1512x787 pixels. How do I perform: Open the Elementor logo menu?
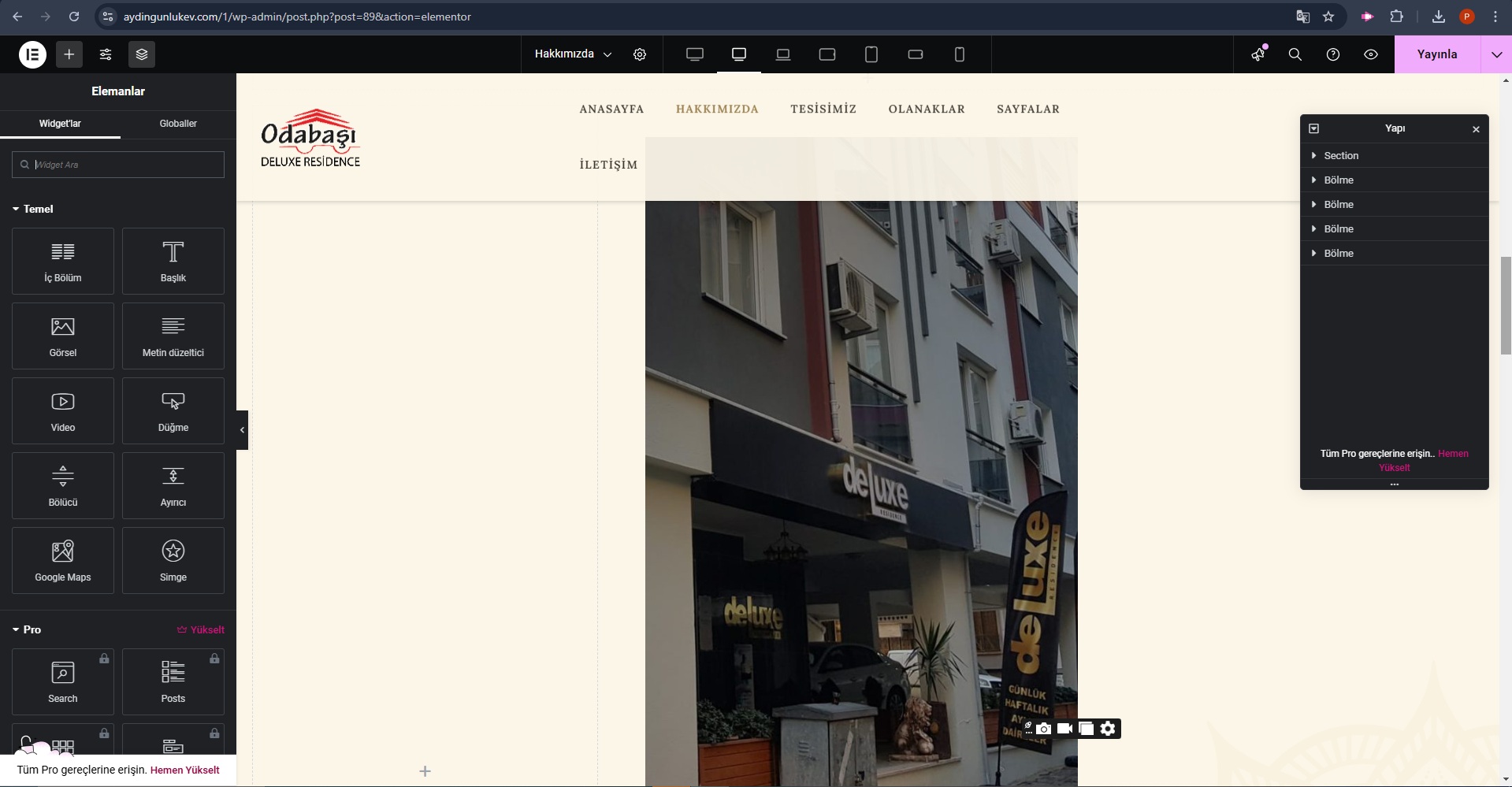tap(32, 54)
